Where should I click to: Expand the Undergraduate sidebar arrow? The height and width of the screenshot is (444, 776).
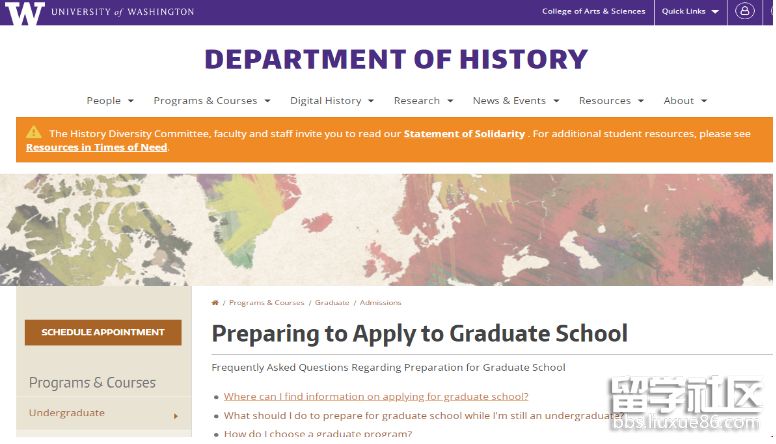point(176,416)
